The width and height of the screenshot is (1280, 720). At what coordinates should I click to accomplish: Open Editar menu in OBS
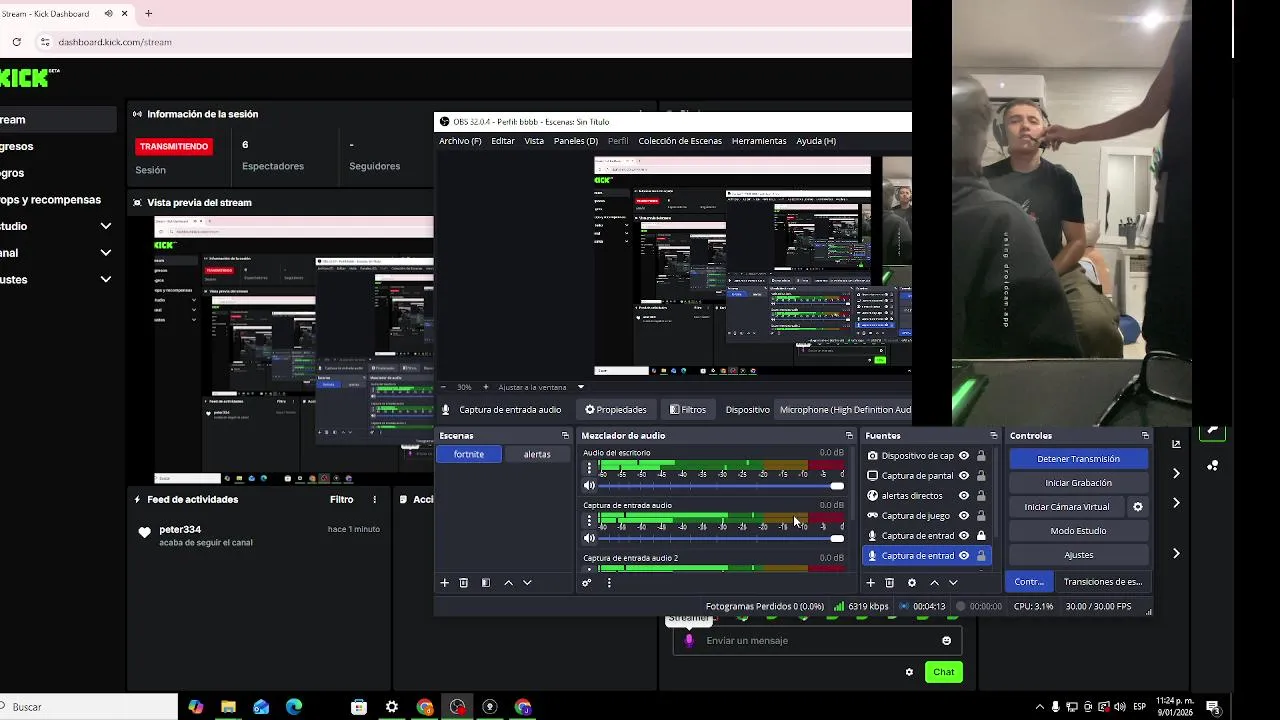[x=503, y=141]
